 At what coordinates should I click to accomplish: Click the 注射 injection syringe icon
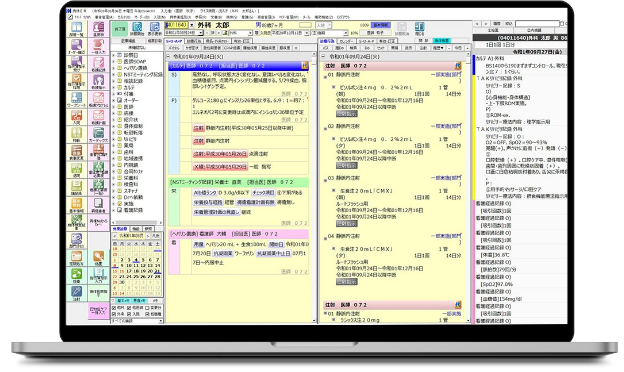[76, 293]
